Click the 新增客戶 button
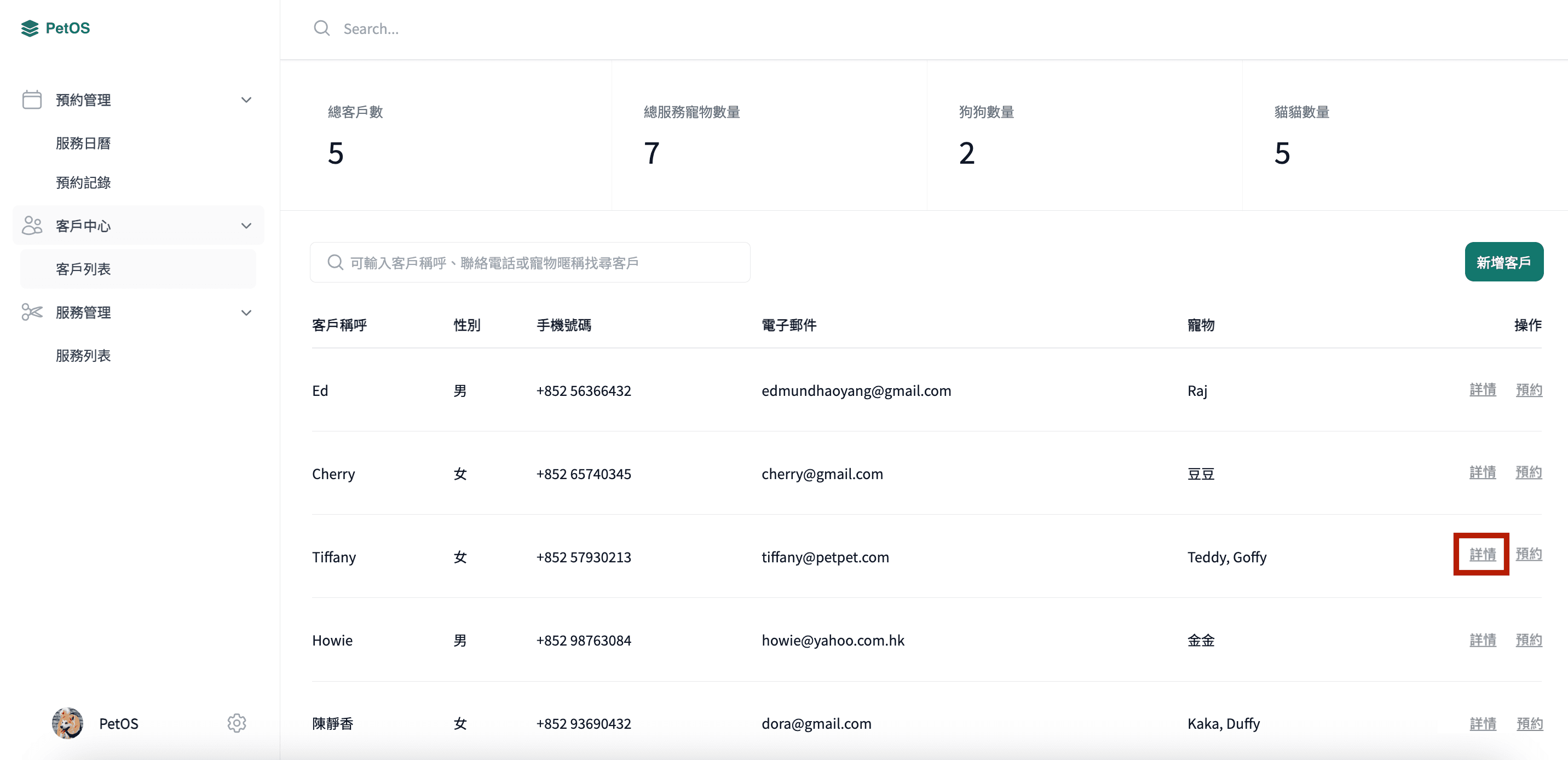Screen dimensions: 1568x760 coord(1503,262)
